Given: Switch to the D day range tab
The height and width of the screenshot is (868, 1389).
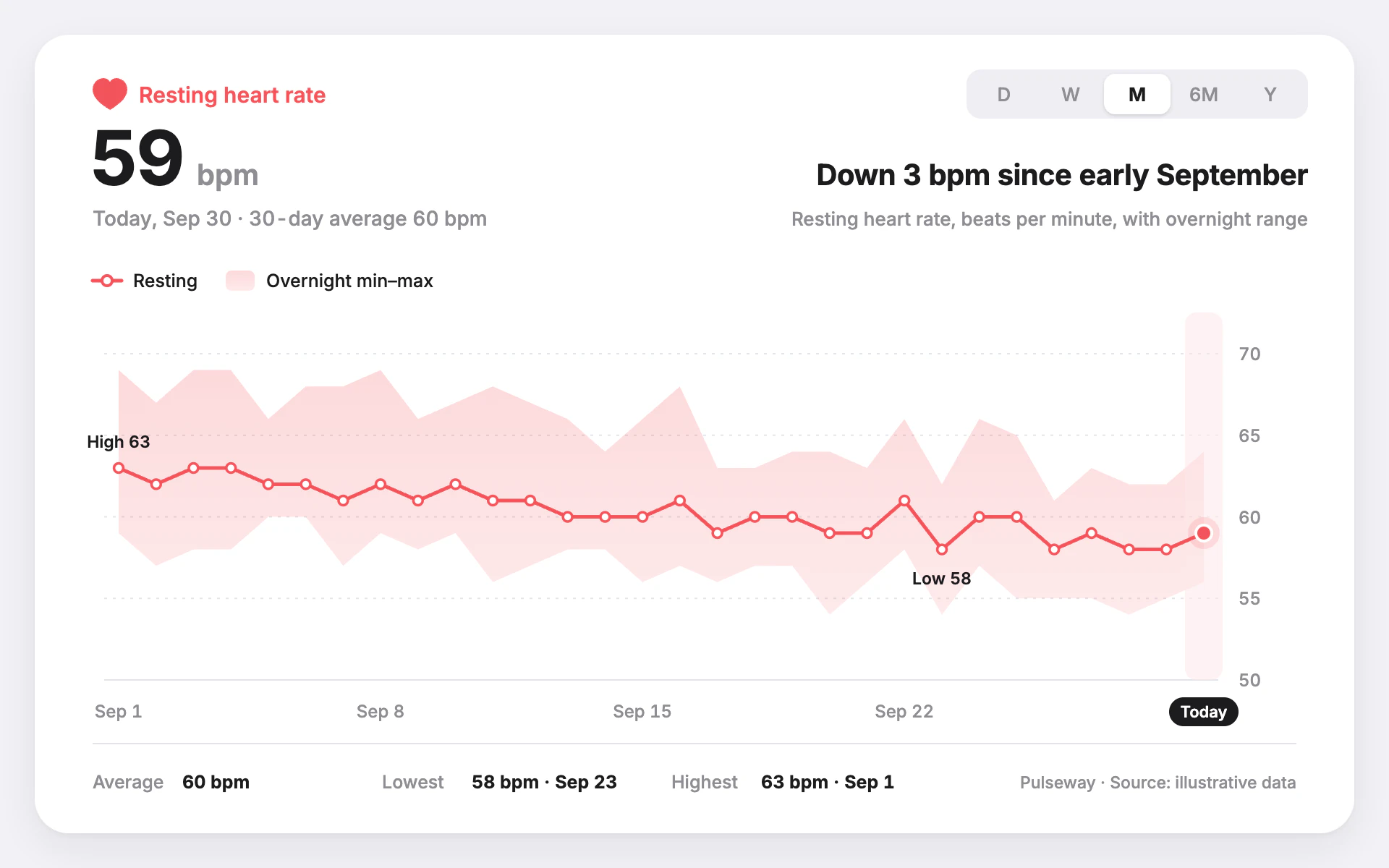Looking at the screenshot, I should tap(1003, 94).
